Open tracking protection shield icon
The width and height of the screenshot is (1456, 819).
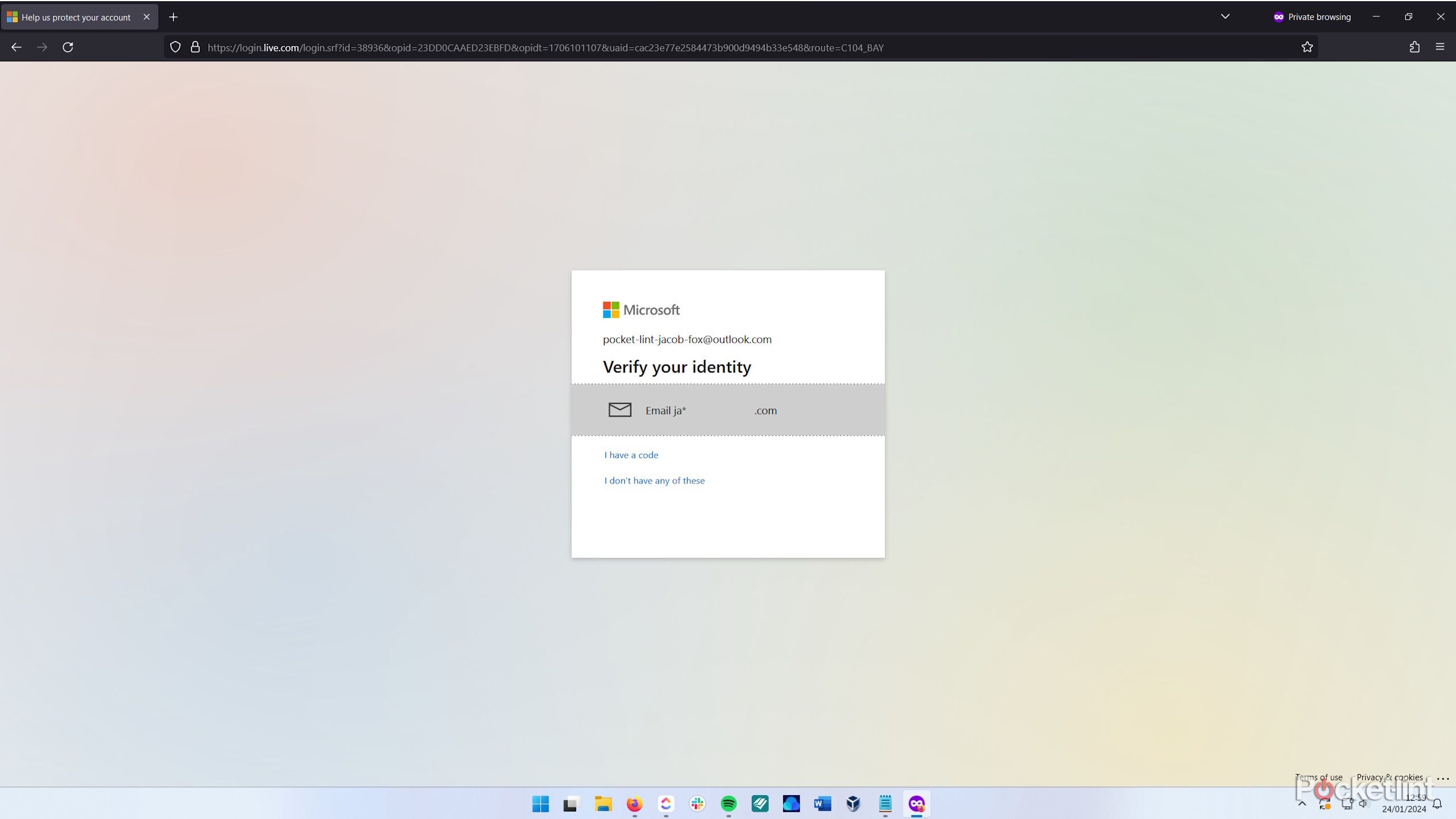(175, 47)
